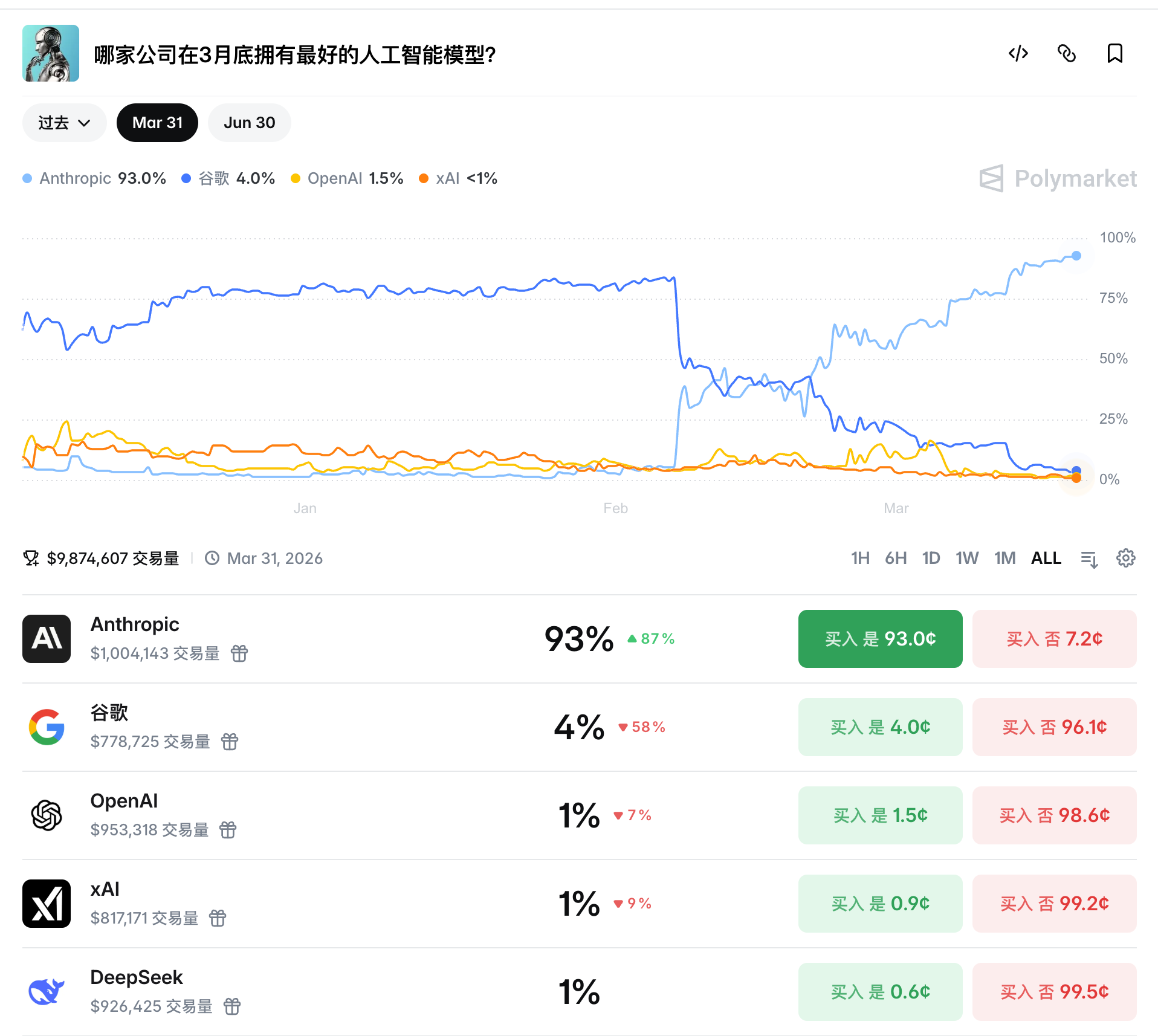Click the embed code icon

[1018, 54]
